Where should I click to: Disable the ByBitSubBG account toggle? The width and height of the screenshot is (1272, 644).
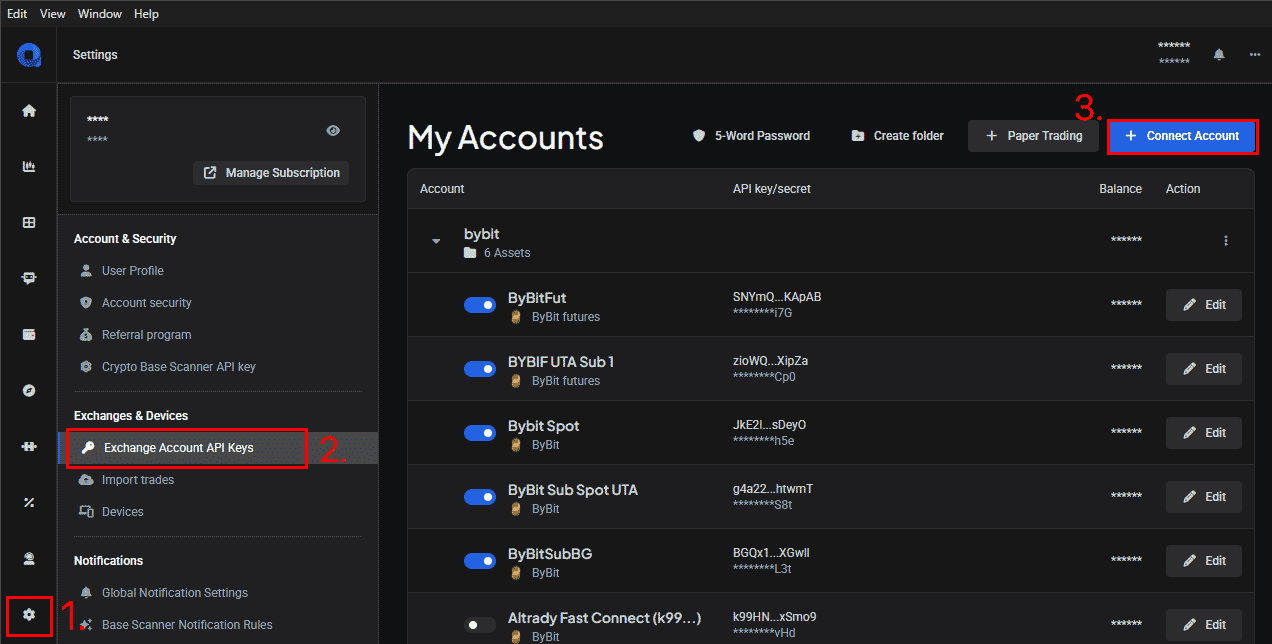pyautogui.click(x=480, y=562)
